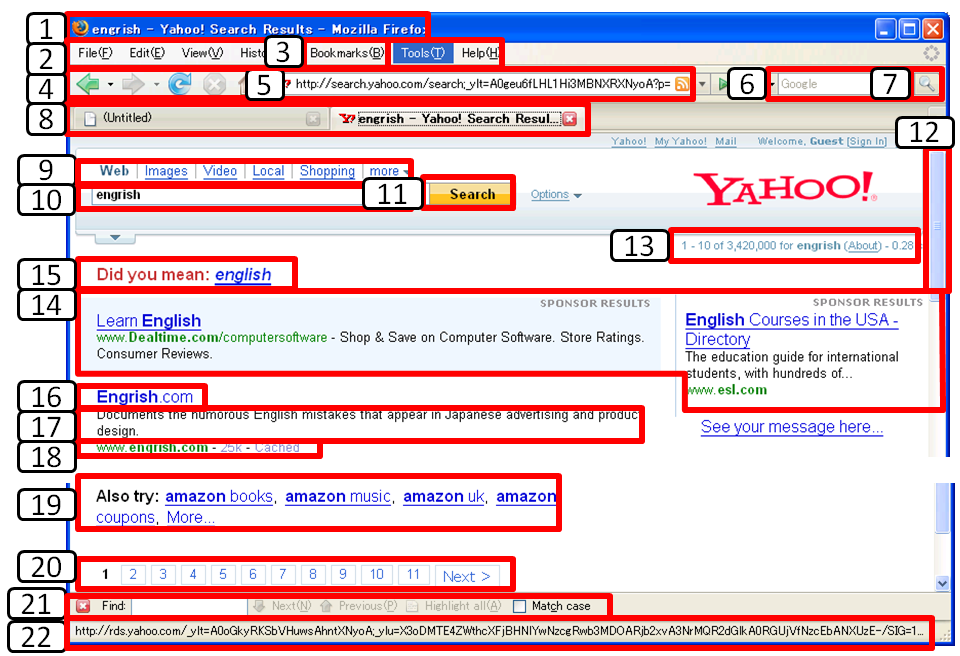Close the Find bar with red X icon
The image size is (960, 656).
(x=83, y=606)
